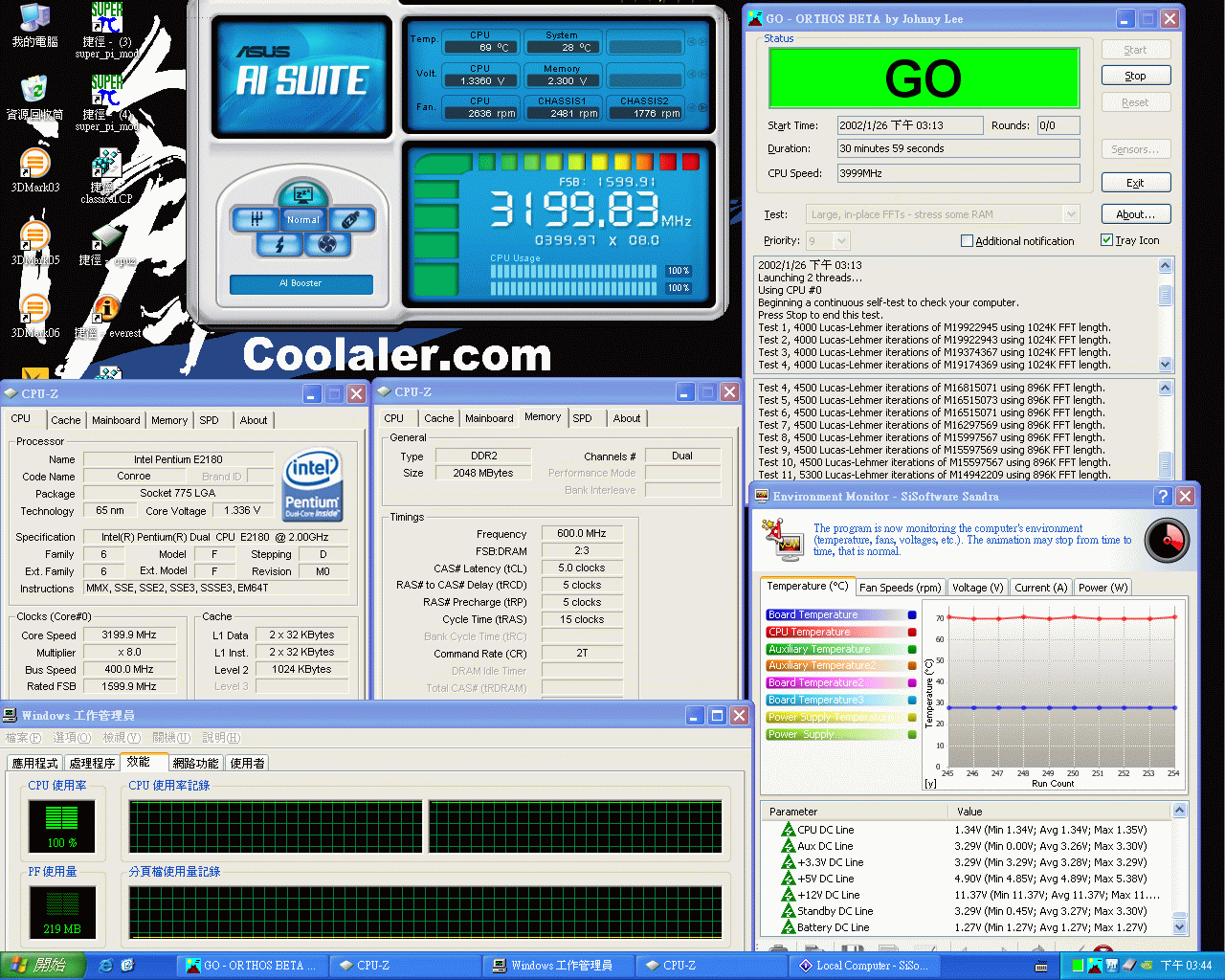1225x980 pixels.
Task: Click the Sandra help question-mark button
Action: [1163, 496]
